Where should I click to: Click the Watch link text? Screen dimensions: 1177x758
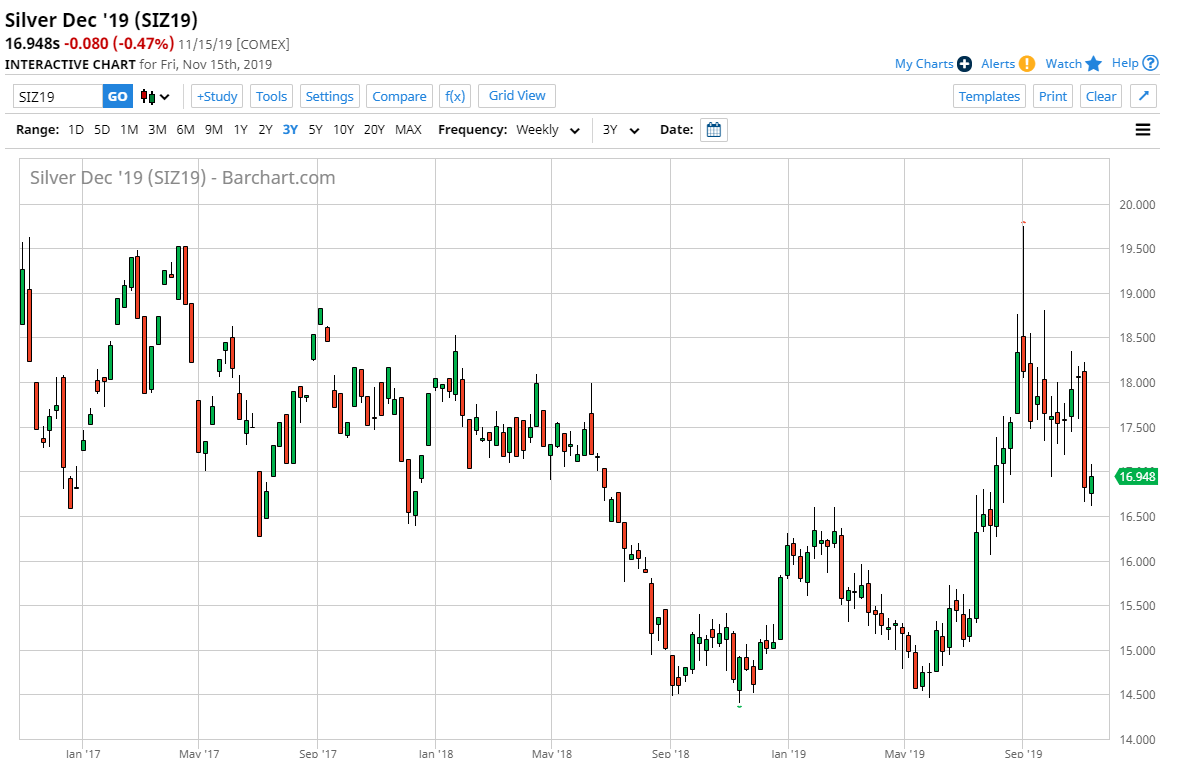point(1064,64)
